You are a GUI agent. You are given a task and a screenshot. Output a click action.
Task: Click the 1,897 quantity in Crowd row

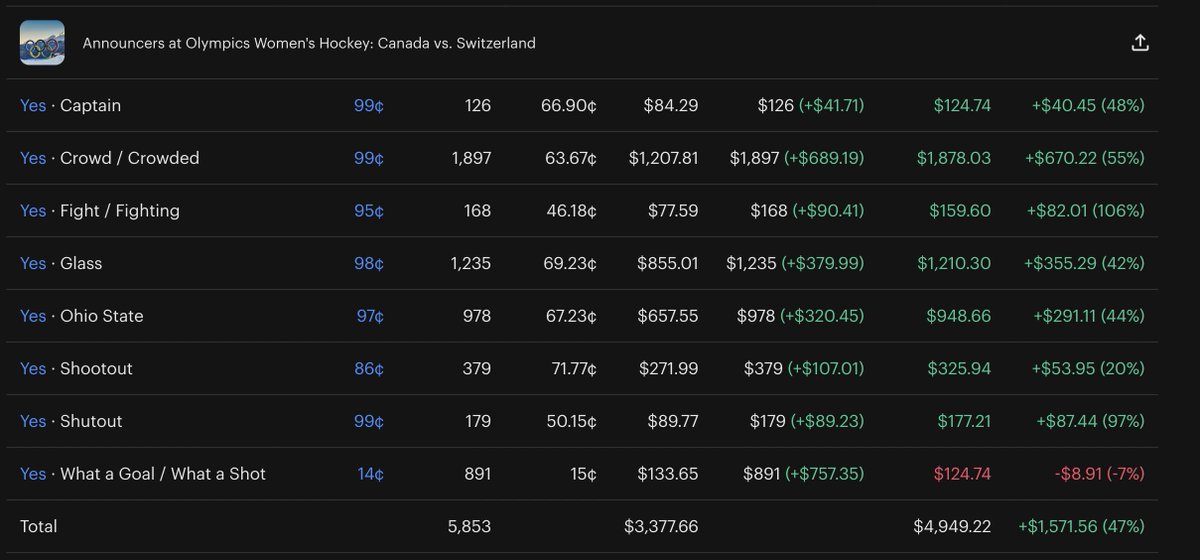[470, 158]
